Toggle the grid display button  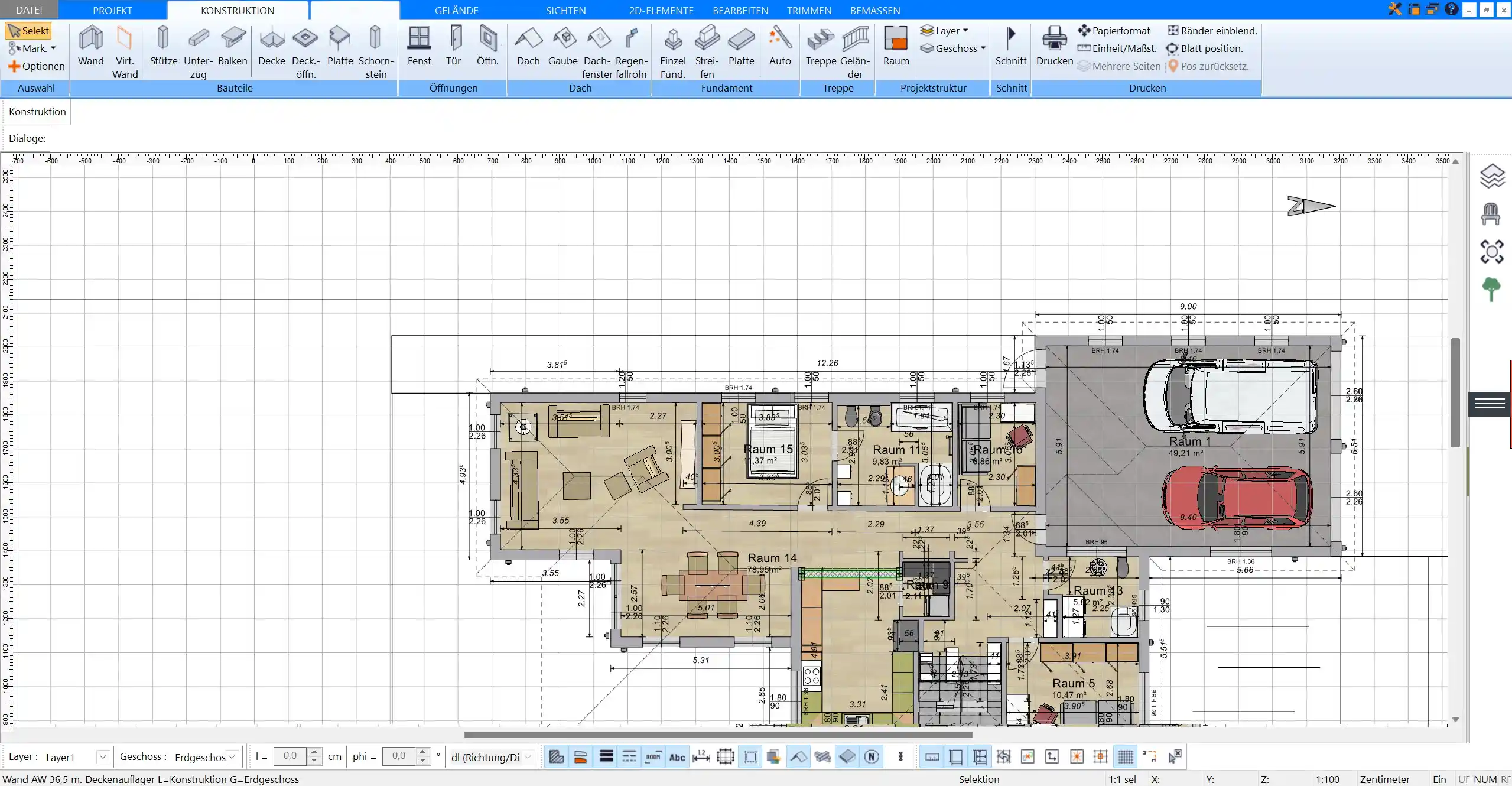click(x=1126, y=756)
